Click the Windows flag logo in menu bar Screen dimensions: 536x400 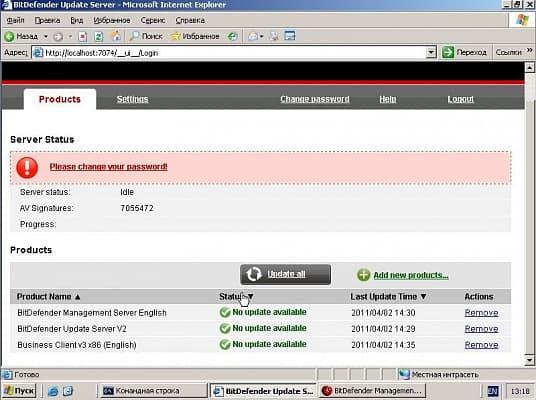pos(522,20)
